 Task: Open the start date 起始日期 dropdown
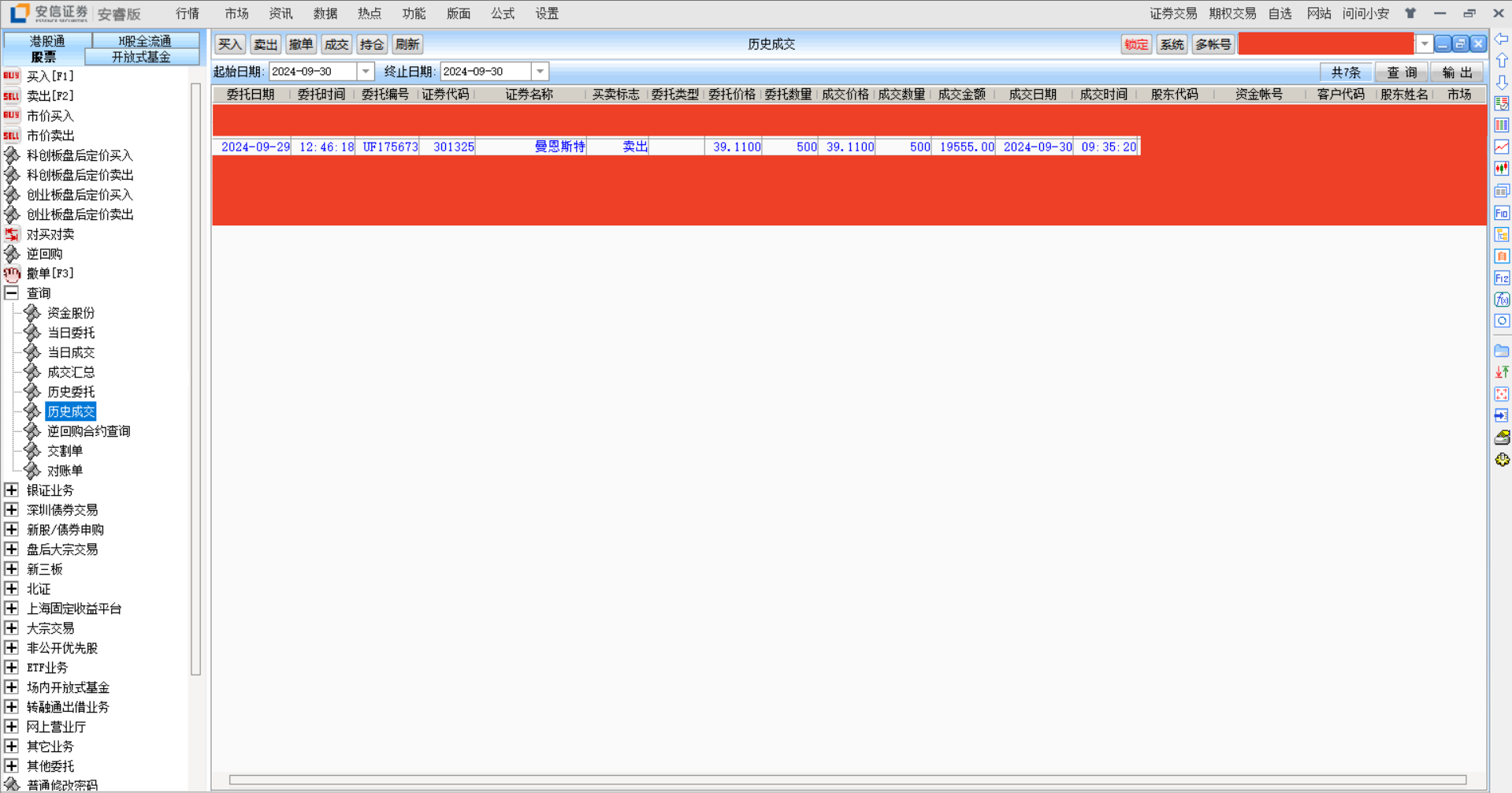(366, 72)
